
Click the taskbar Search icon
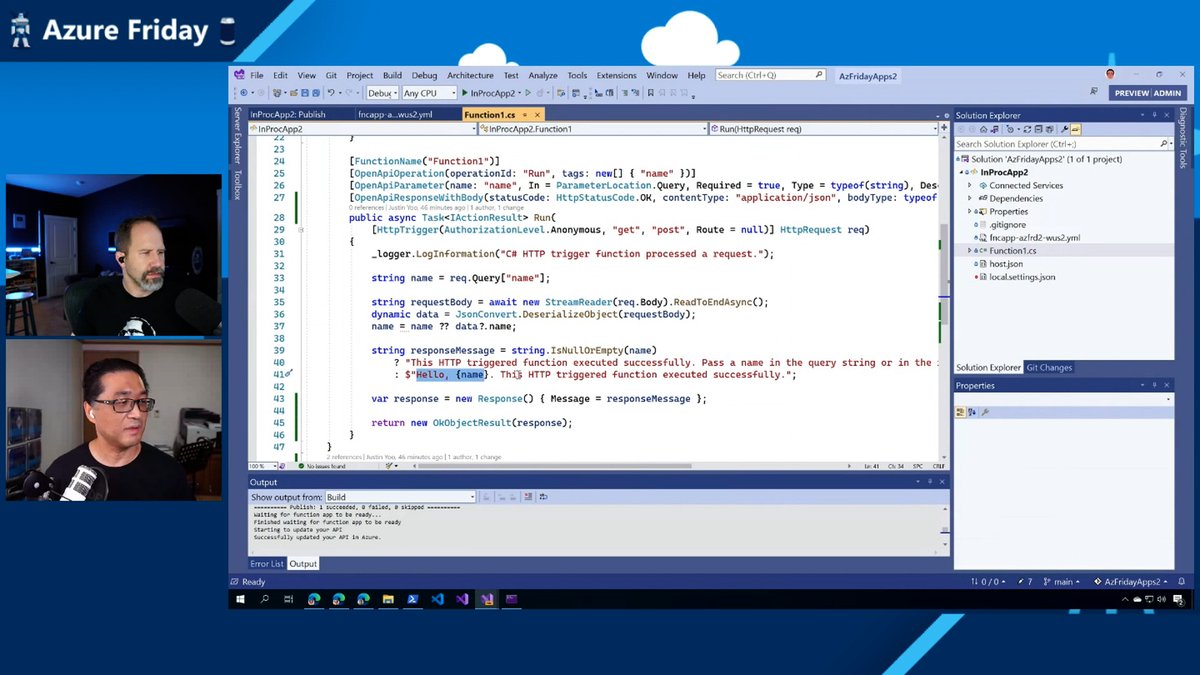(265, 599)
